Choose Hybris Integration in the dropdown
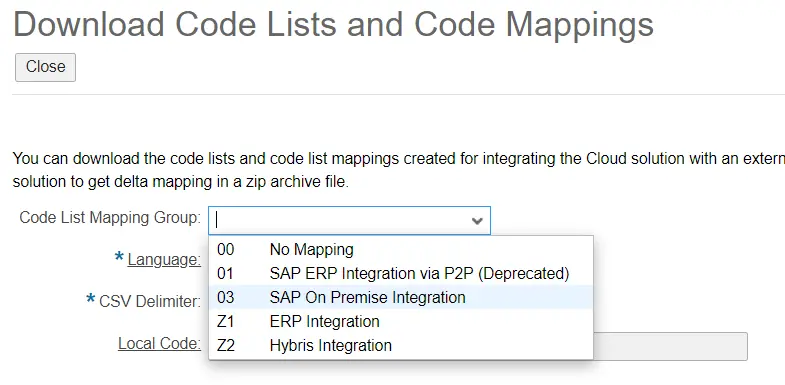The image size is (785, 385). 401,345
